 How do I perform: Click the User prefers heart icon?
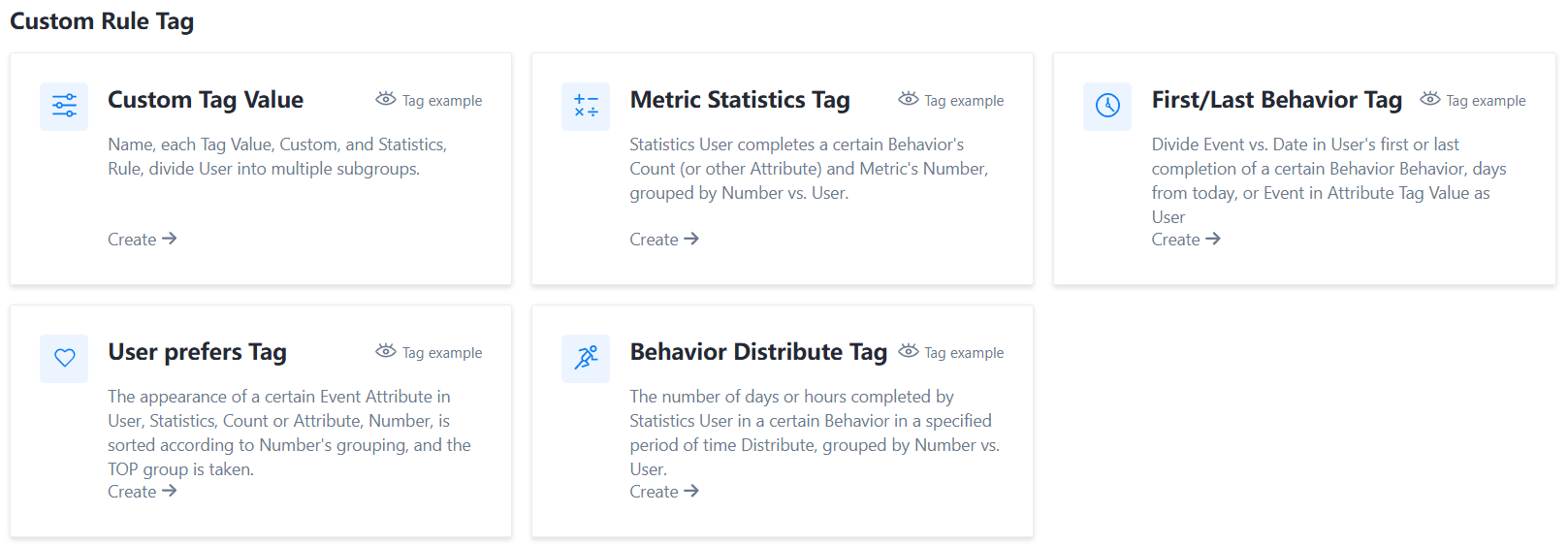coord(64,358)
